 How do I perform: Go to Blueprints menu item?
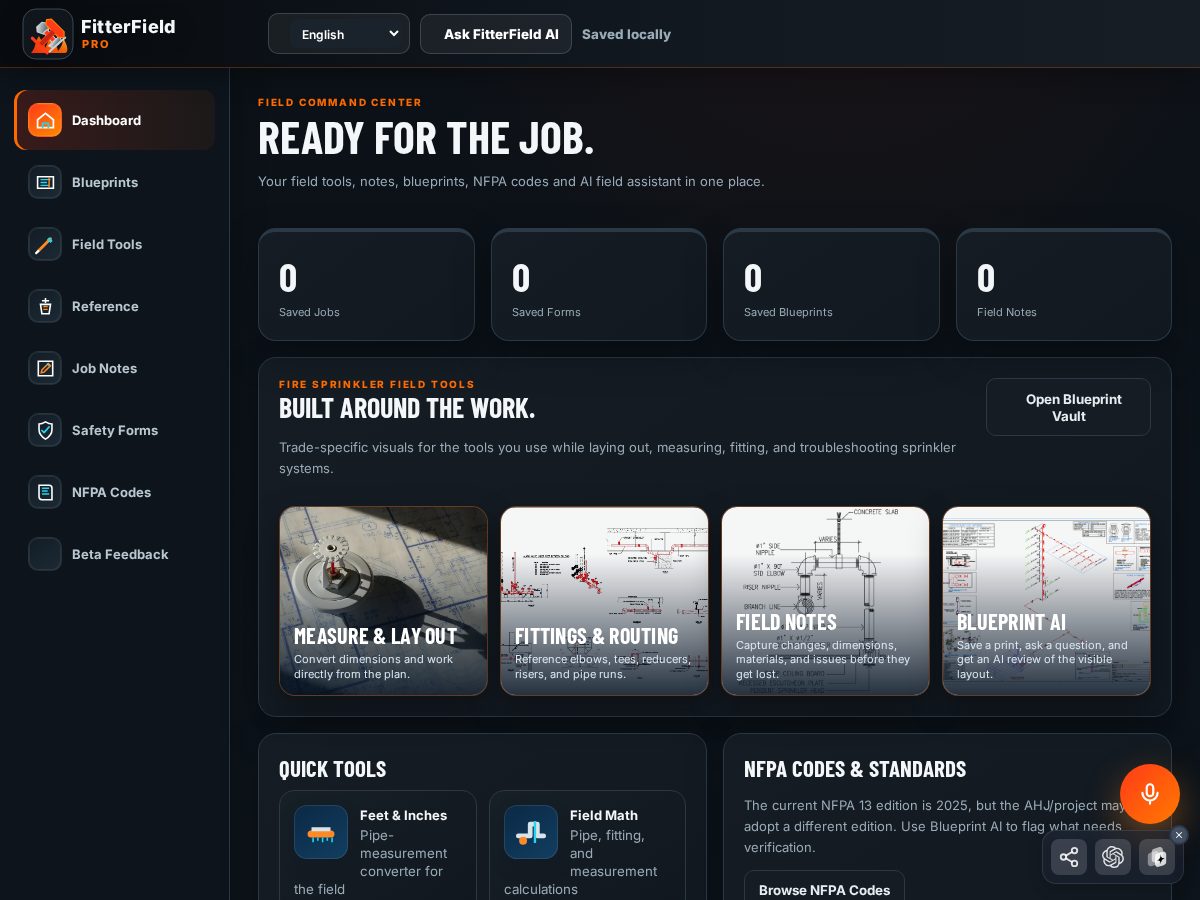pyautogui.click(x=114, y=182)
